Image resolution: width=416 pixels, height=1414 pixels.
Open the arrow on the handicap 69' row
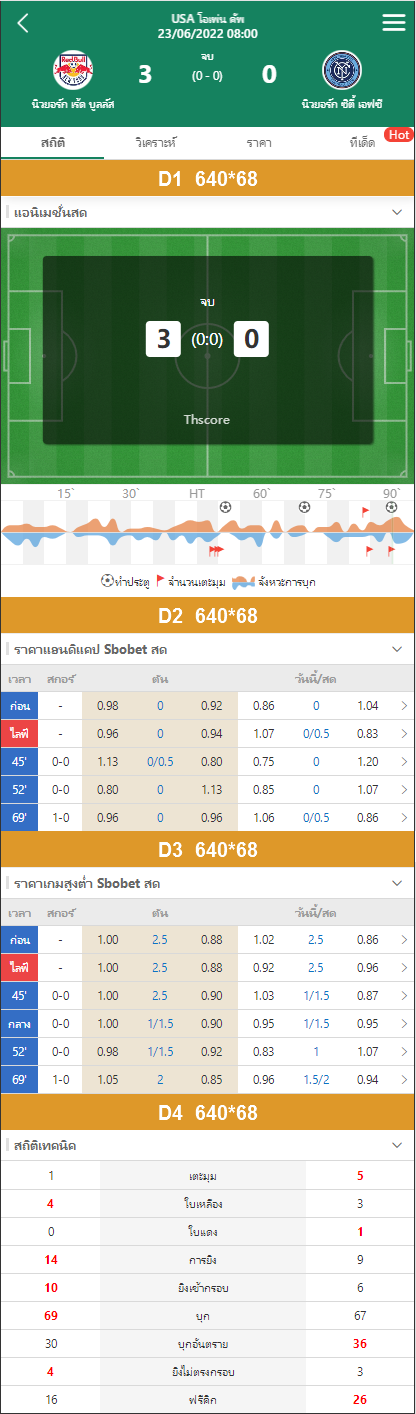(x=404, y=817)
